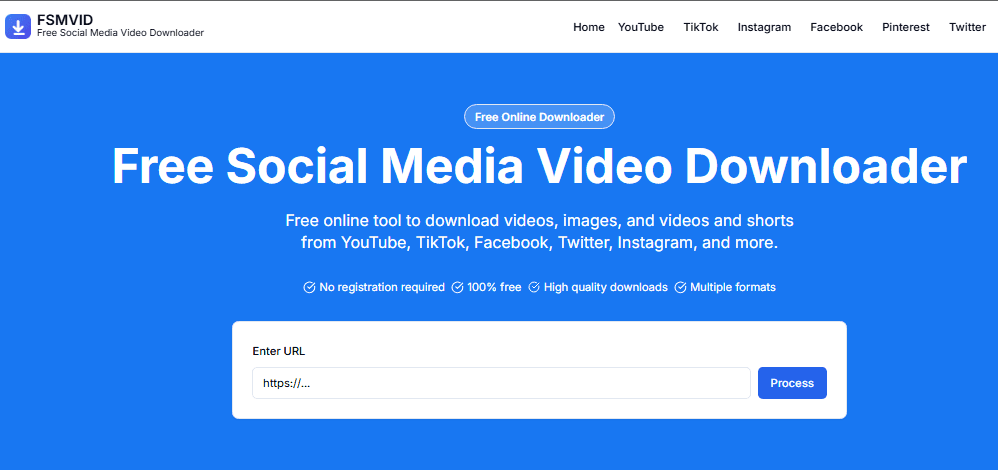
Task: Click the FSMVID download logo icon
Action: (x=18, y=27)
